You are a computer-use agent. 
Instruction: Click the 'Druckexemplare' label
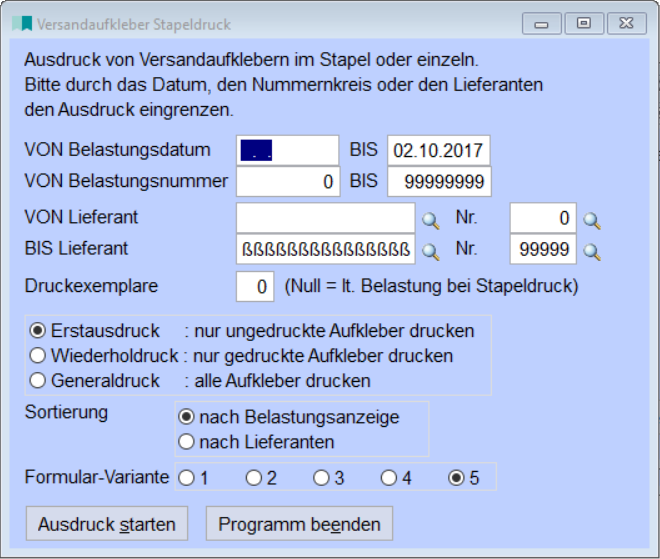pos(91,286)
